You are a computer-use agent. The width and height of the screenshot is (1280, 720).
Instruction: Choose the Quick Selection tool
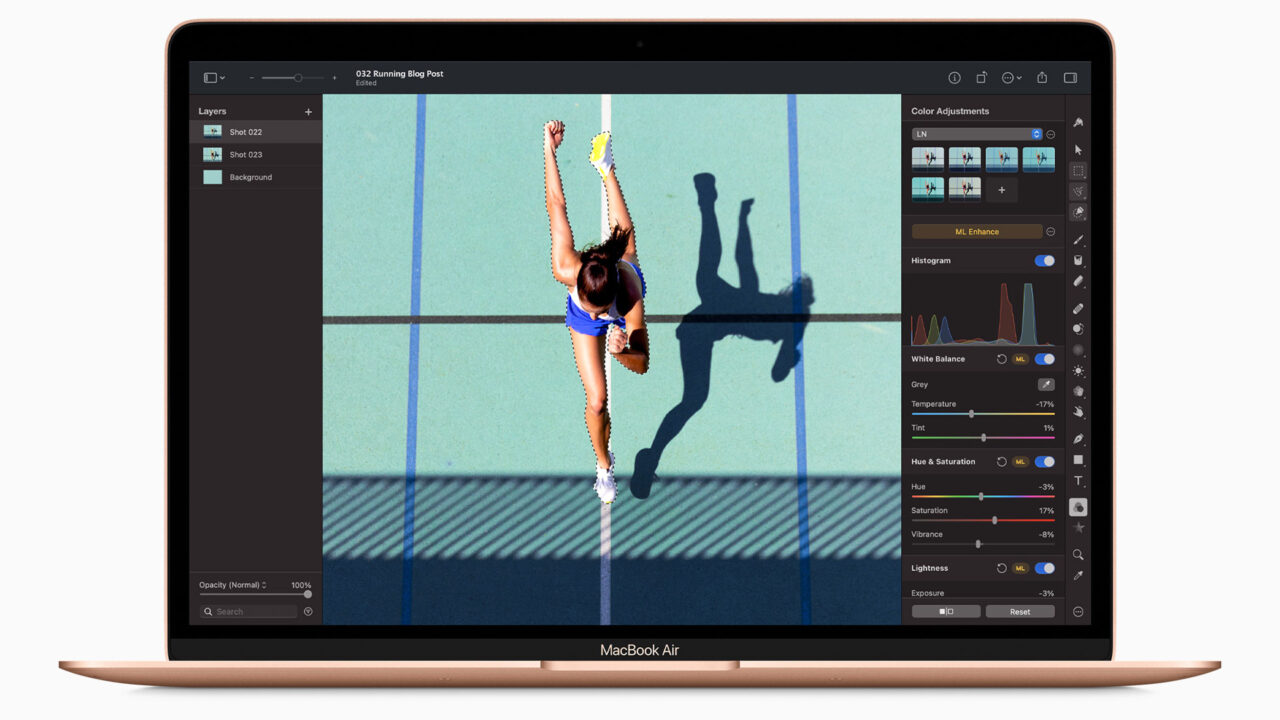coord(1078,191)
